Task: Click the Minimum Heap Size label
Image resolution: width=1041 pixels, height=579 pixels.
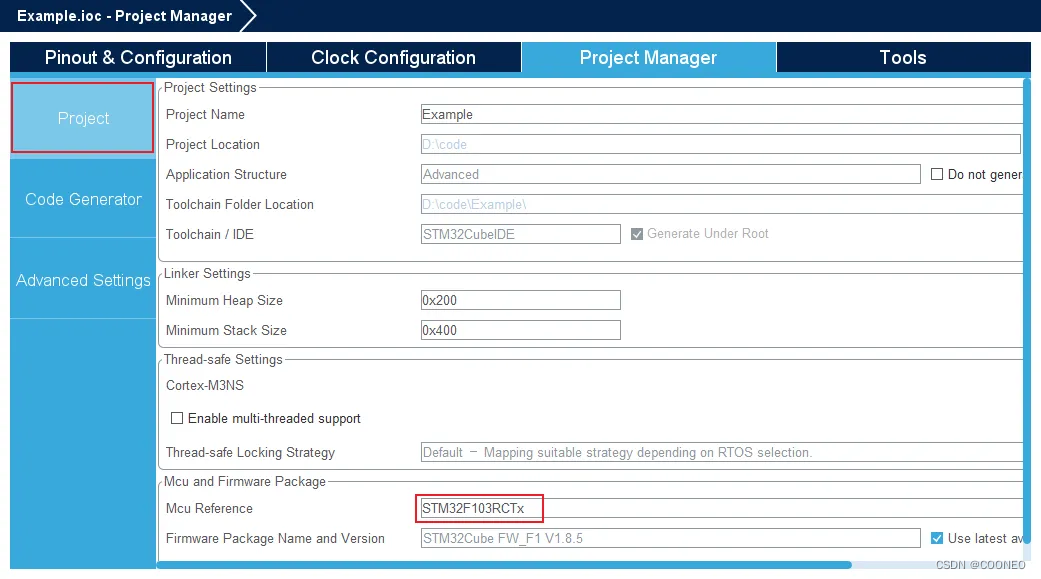Action: click(224, 300)
